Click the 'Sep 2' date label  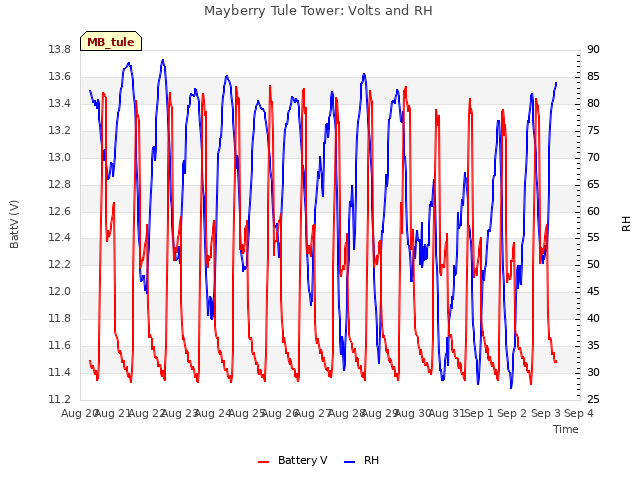coord(512,414)
